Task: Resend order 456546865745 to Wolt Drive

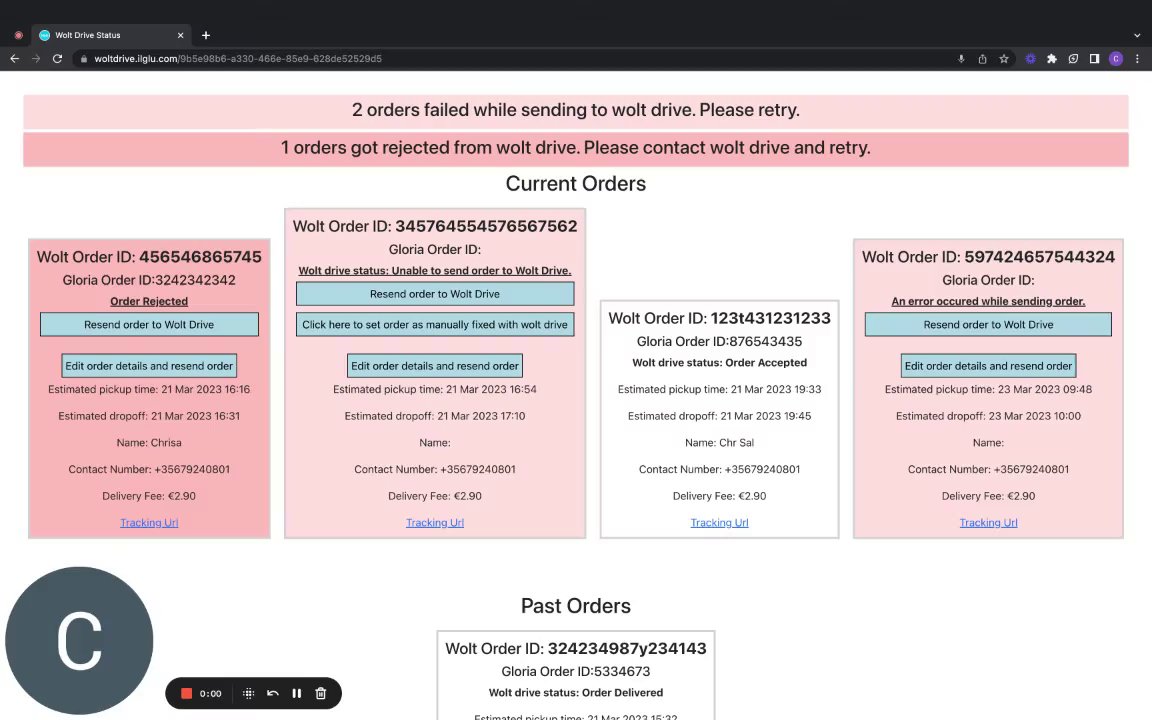Action: coord(149,325)
